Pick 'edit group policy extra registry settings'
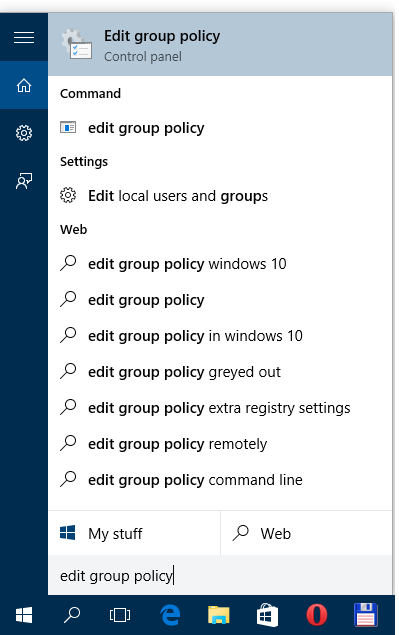This screenshot has height=635, width=399. [x=220, y=408]
